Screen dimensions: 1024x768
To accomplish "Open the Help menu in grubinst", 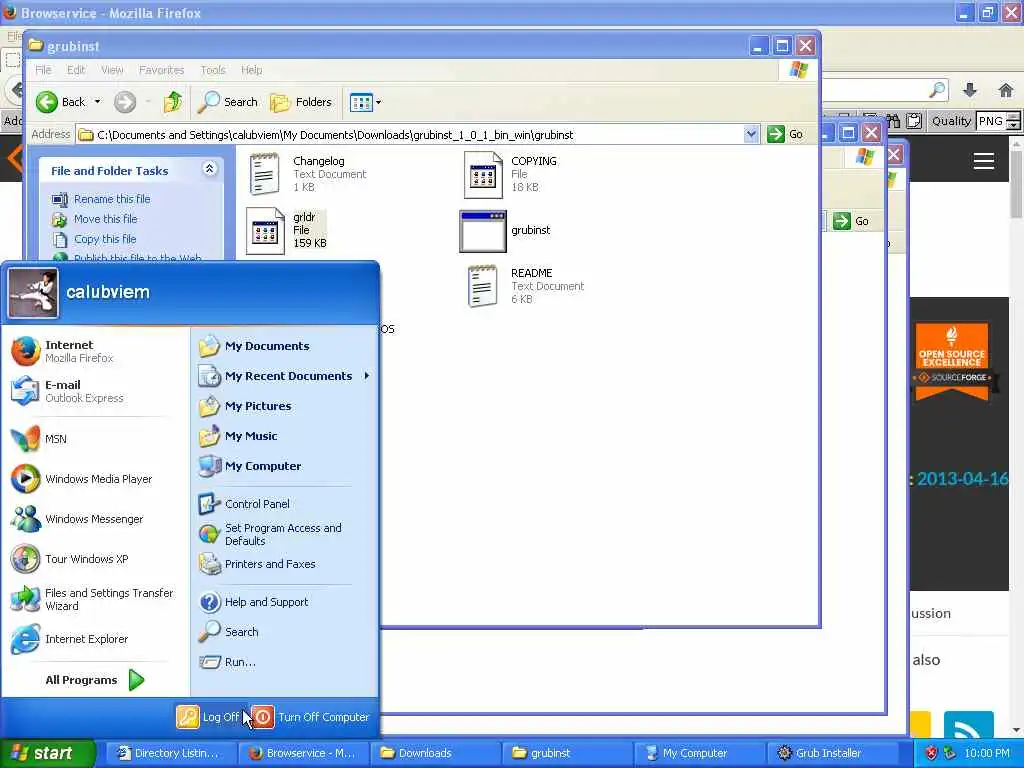I will click(251, 70).
